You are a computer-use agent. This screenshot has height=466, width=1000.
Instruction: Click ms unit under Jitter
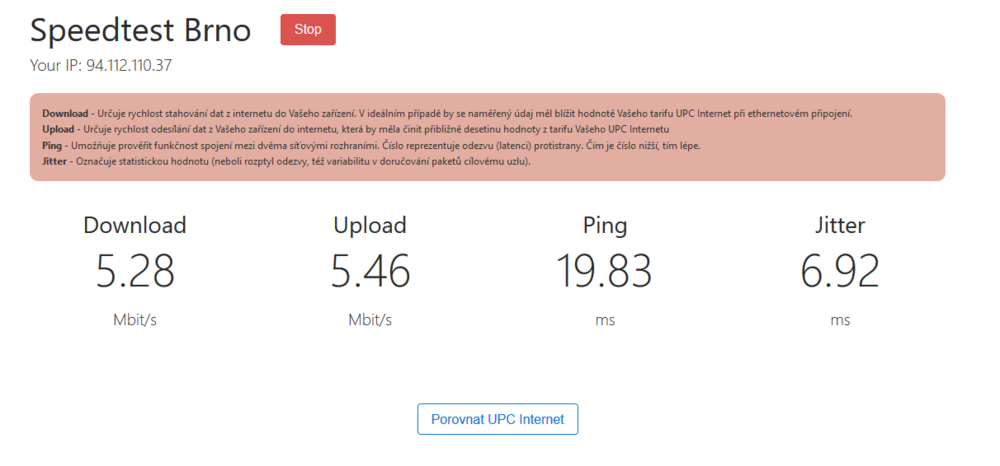click(840, 320)
